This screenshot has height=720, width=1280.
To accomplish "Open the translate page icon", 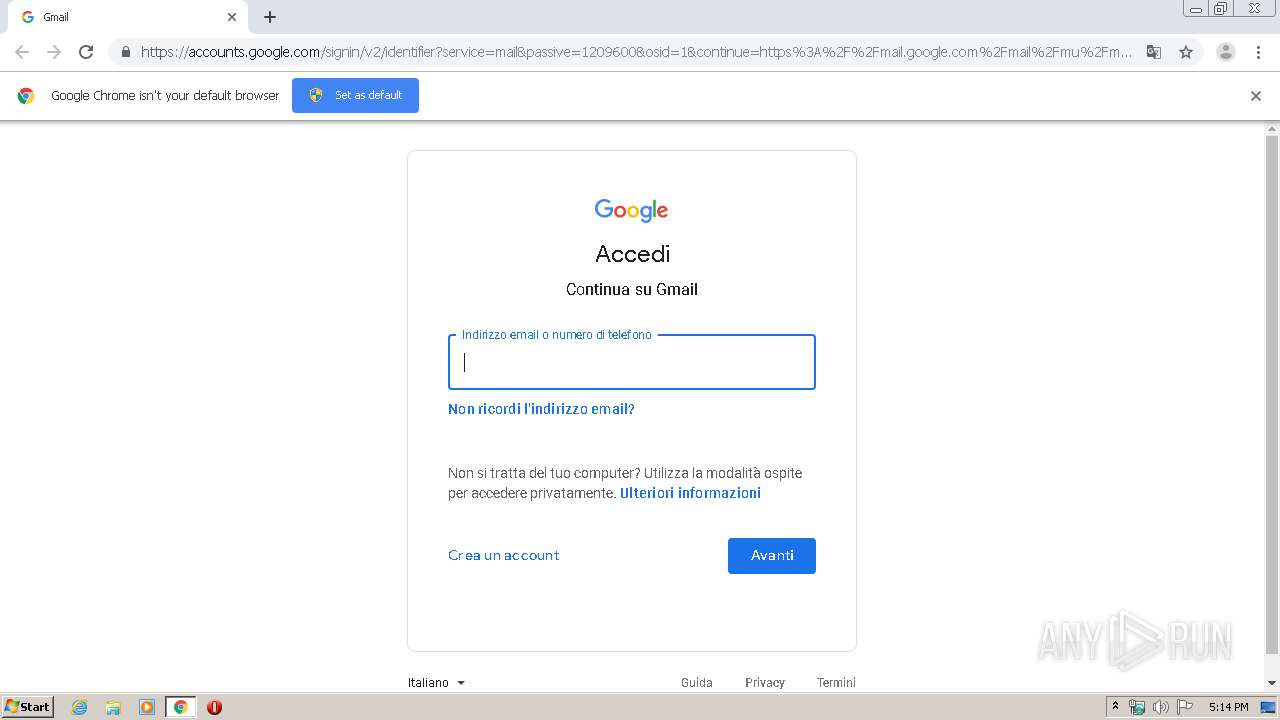I will [1154, 52].
